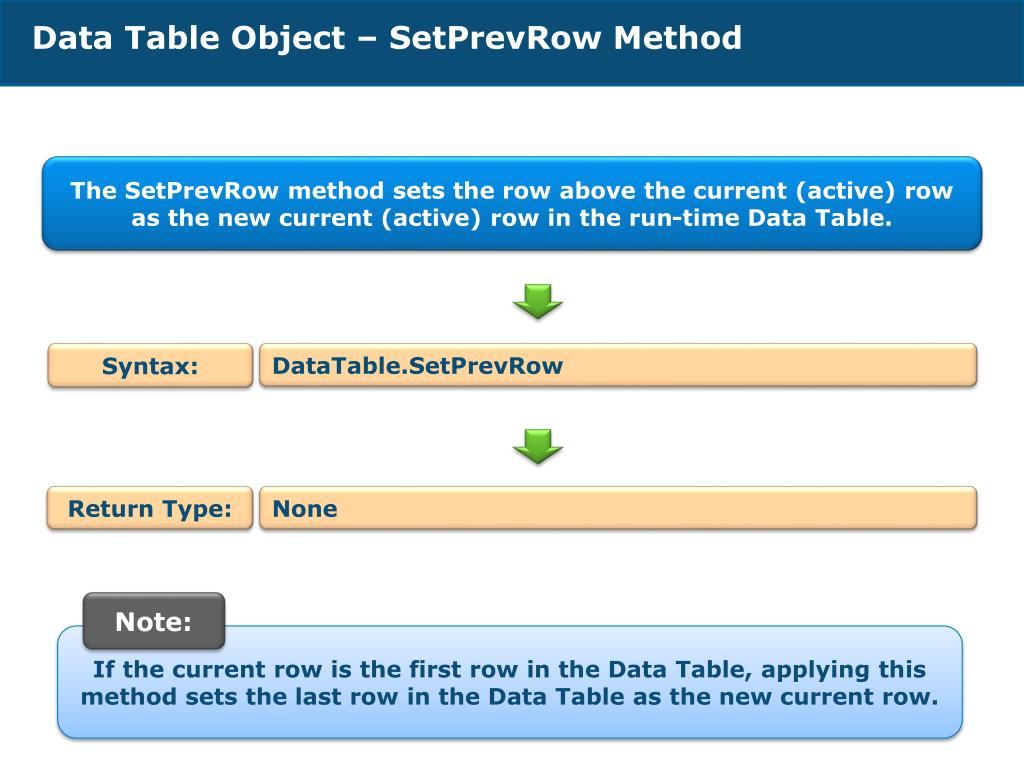This screenshot has width=1024, height=768.
Task: Click the green arrow above the Syntax row
Action: pyautogui.click(x=537, y=301)
